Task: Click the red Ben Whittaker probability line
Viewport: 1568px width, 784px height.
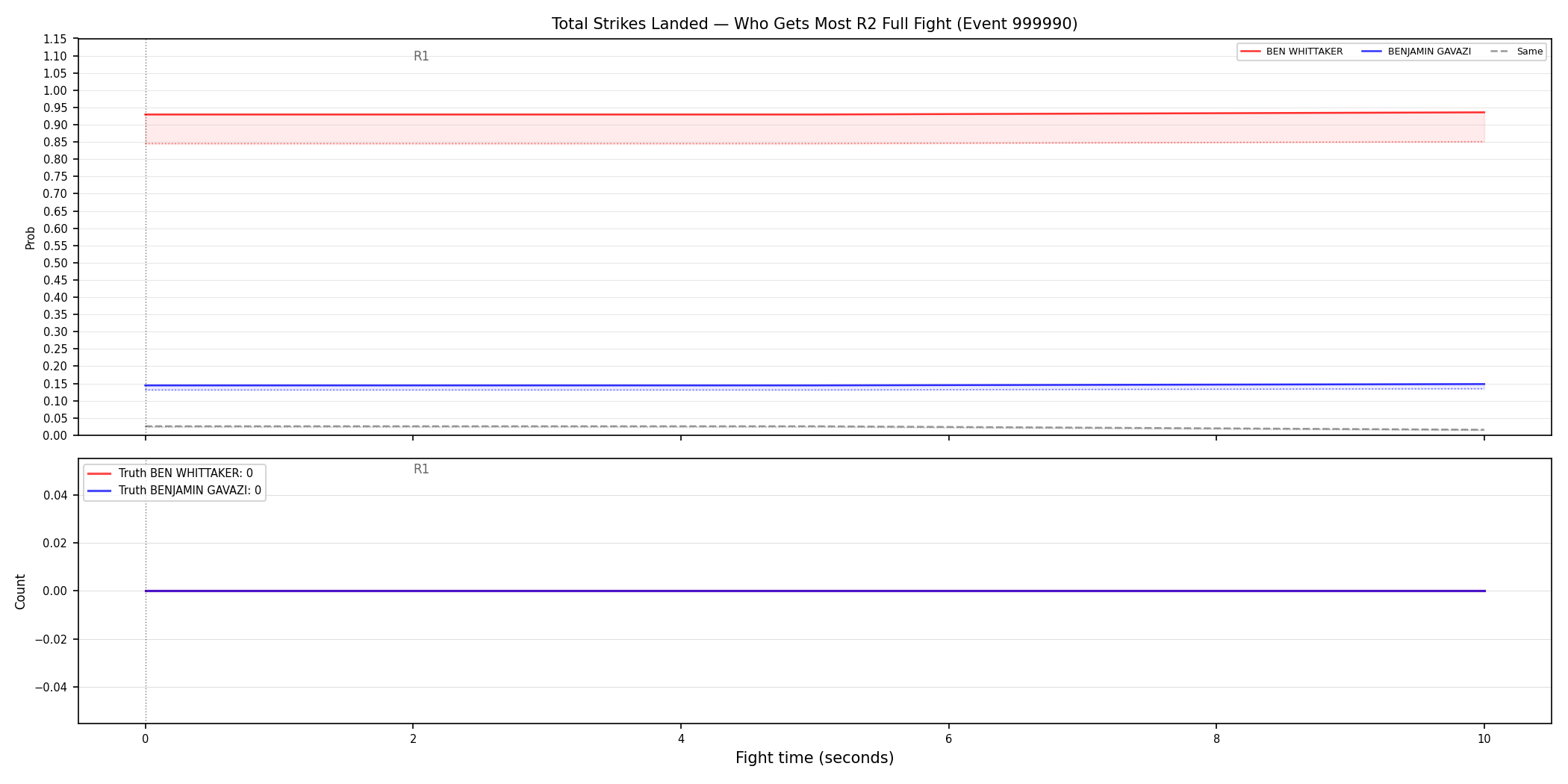Action: click(x=815, y=114)
